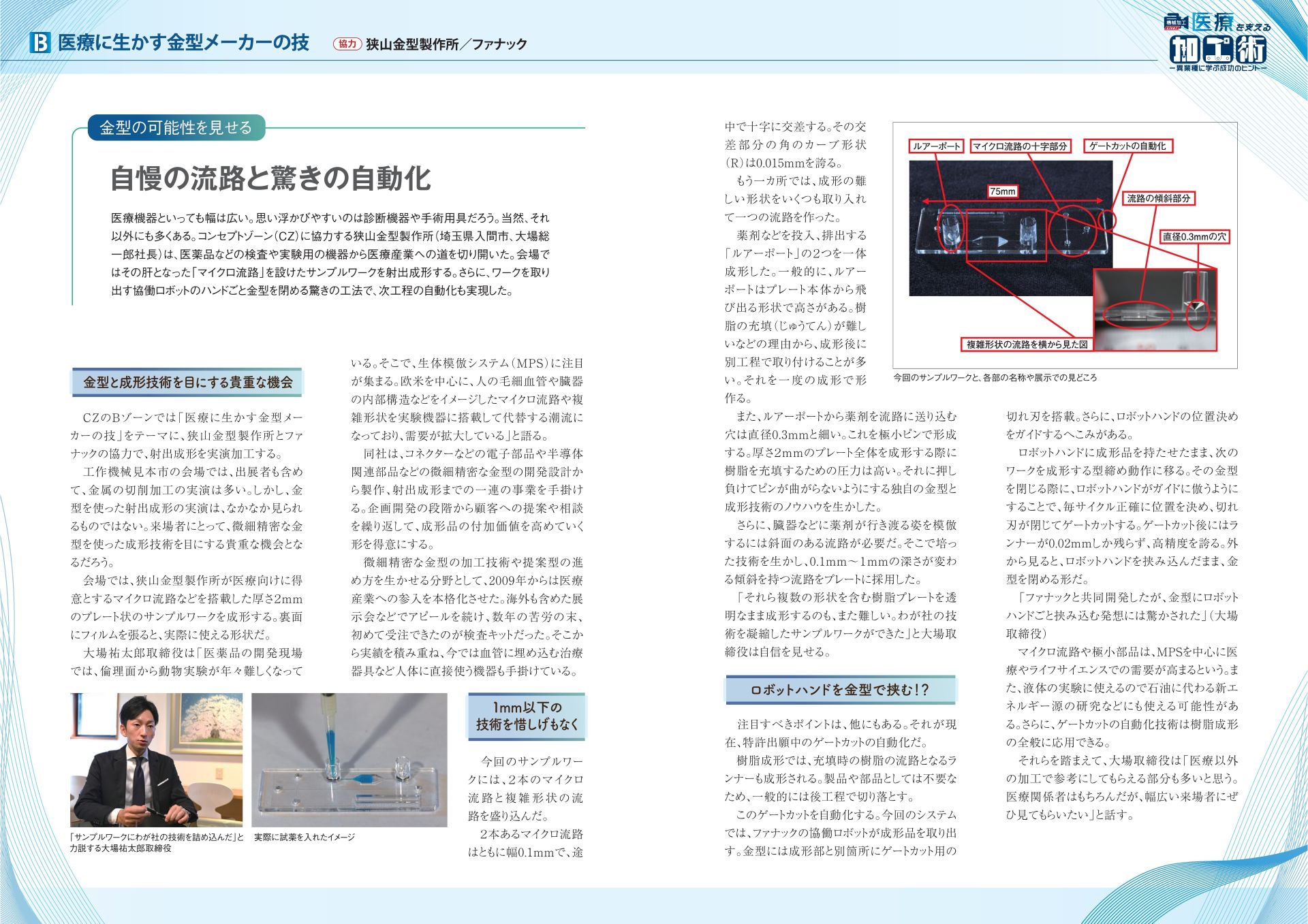Click the photo of the man in suit
The image size is (1308, 924).
156,759
